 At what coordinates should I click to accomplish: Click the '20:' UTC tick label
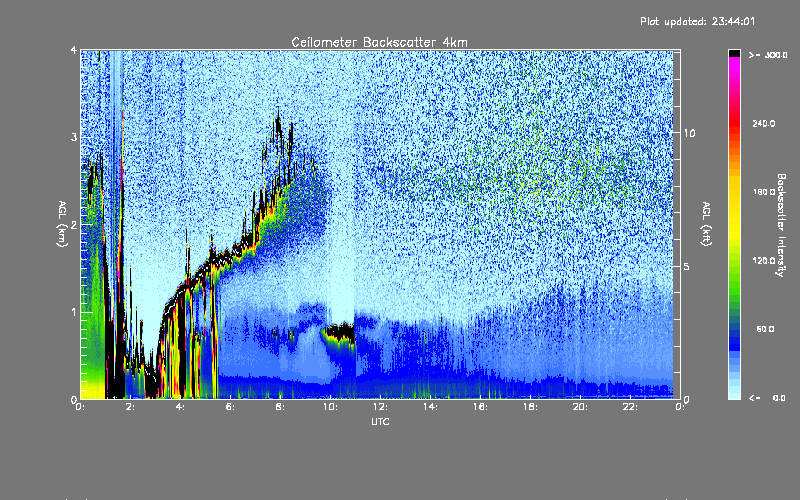[580, 407]
